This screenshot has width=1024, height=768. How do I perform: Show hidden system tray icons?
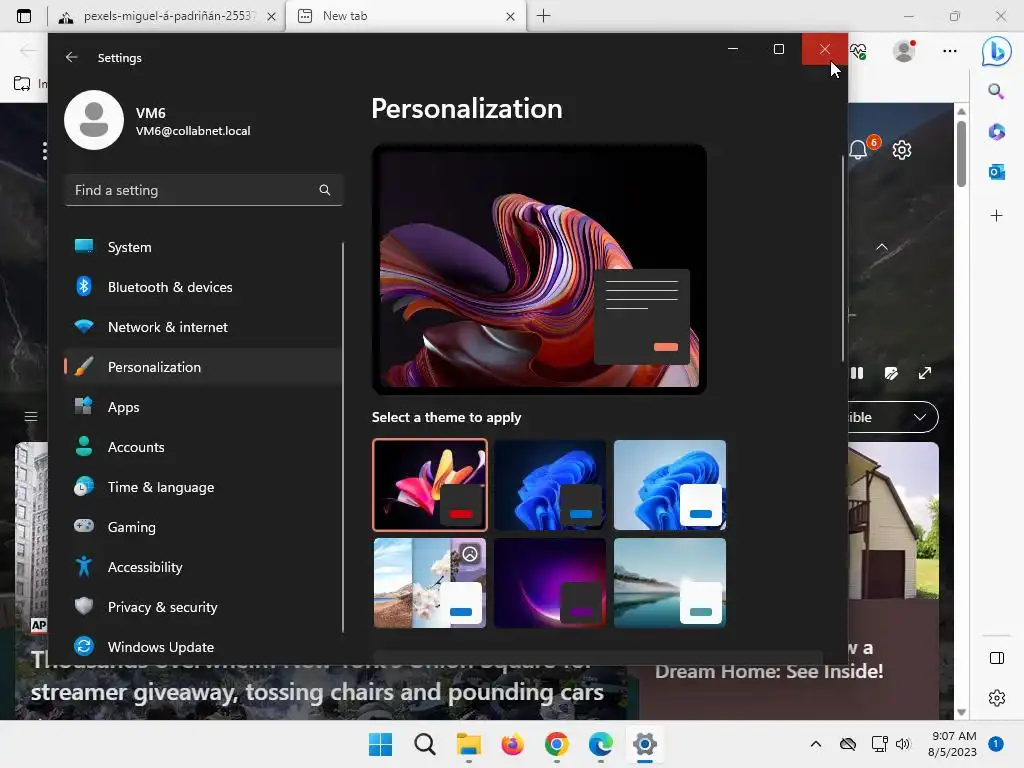(x=816, y=744)
